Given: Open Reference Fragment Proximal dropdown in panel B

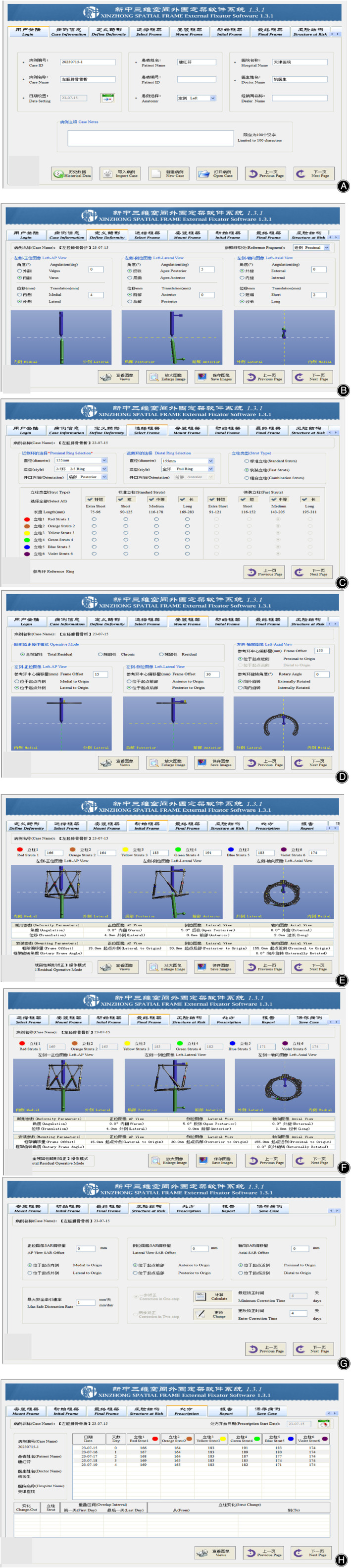Looking at the screenshot, I should pos(311,248).
